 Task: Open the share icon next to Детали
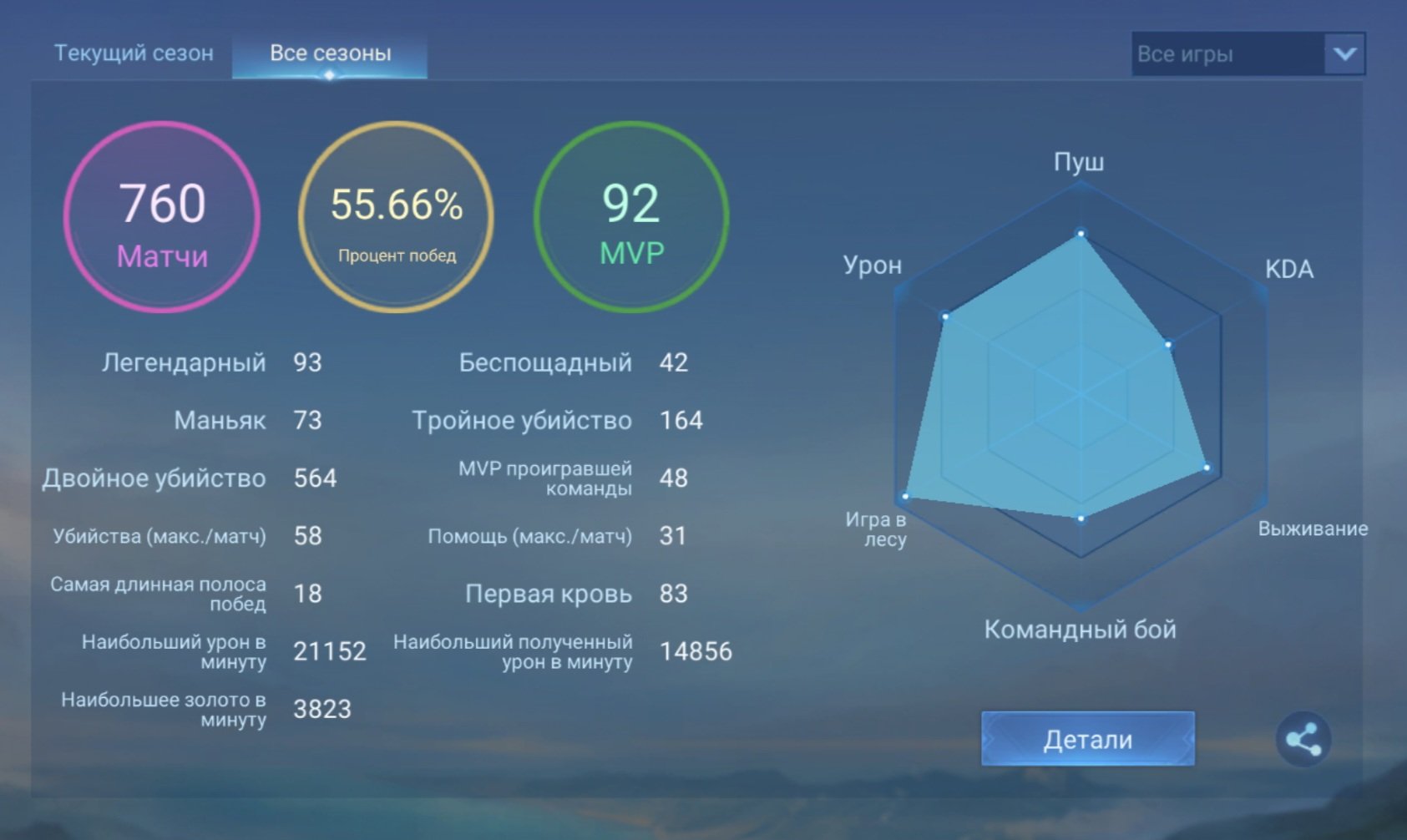click(x=1303, y=740)
